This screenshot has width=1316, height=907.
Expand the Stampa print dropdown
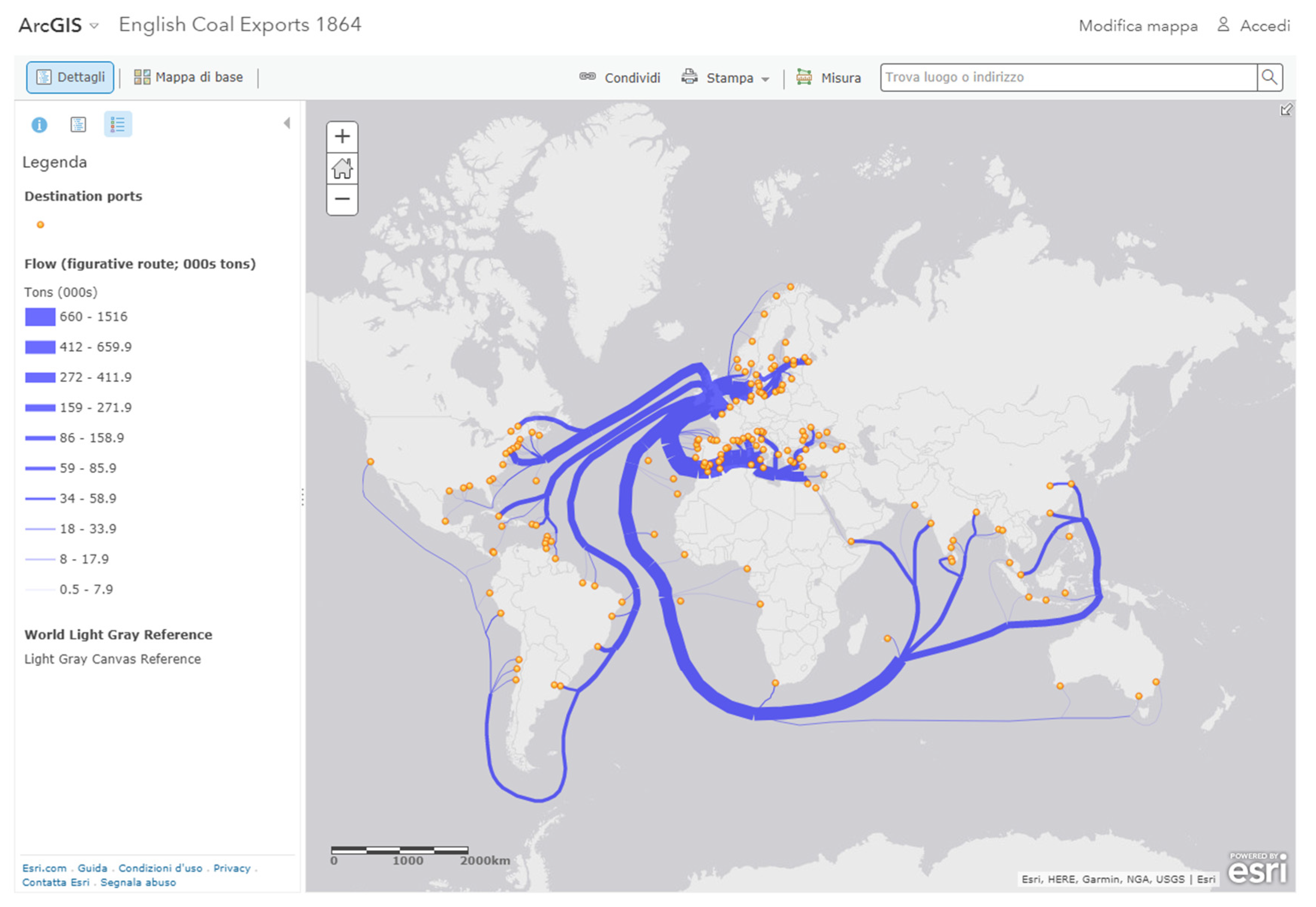point(726,77)
